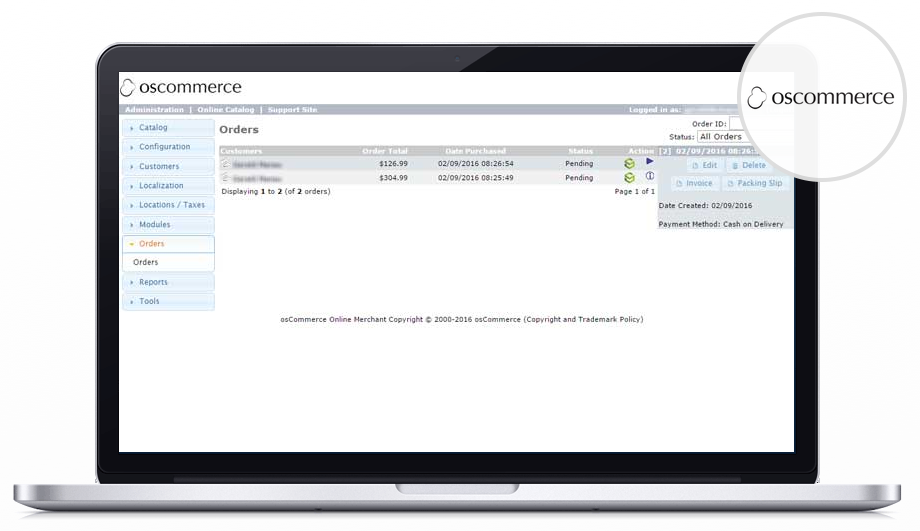This screenshot has height=531, width=920.
Task: Click the osCommerce logo in the page header
Action: click(181, 87)
